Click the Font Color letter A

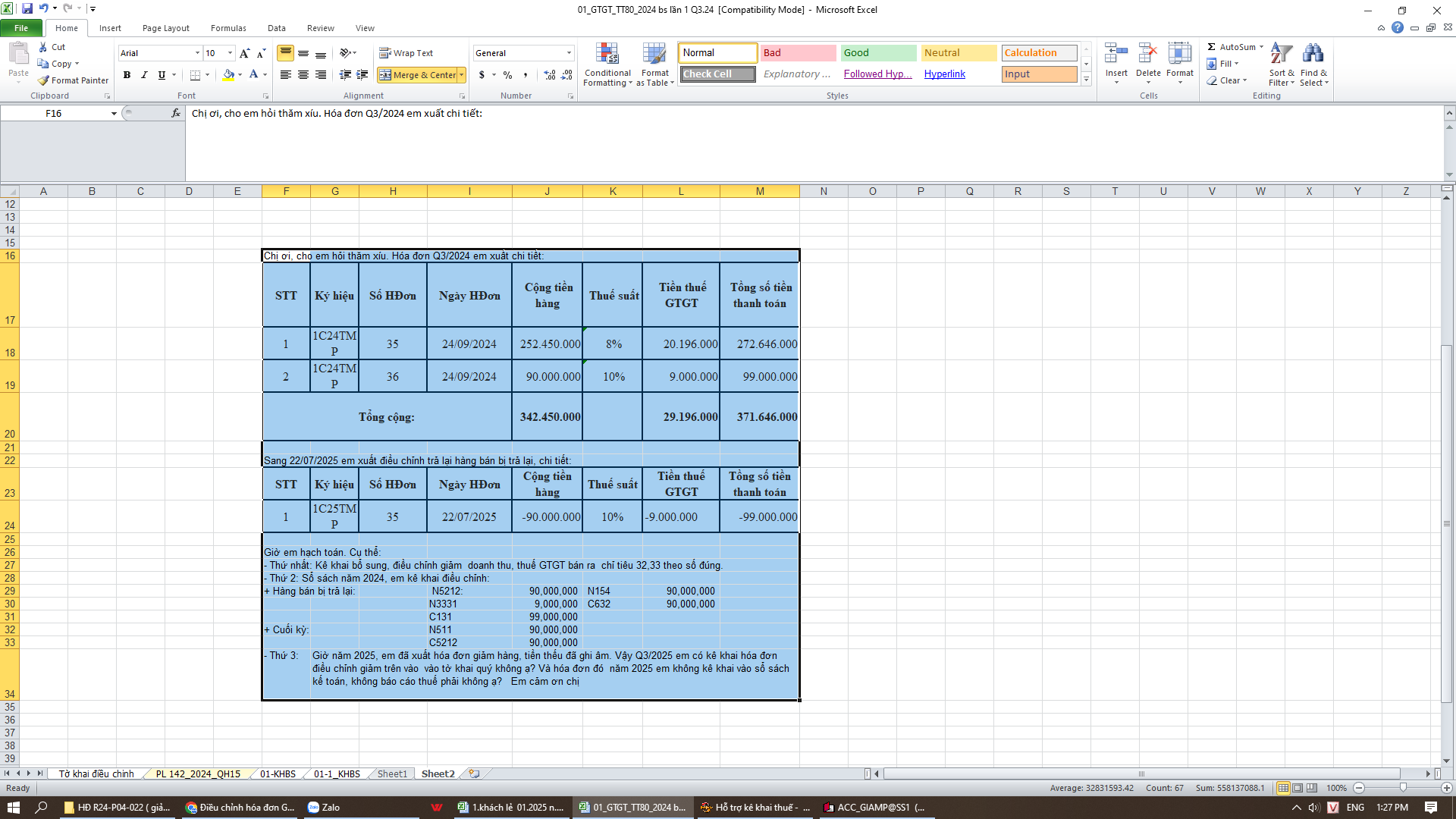[x=253, y=75]
